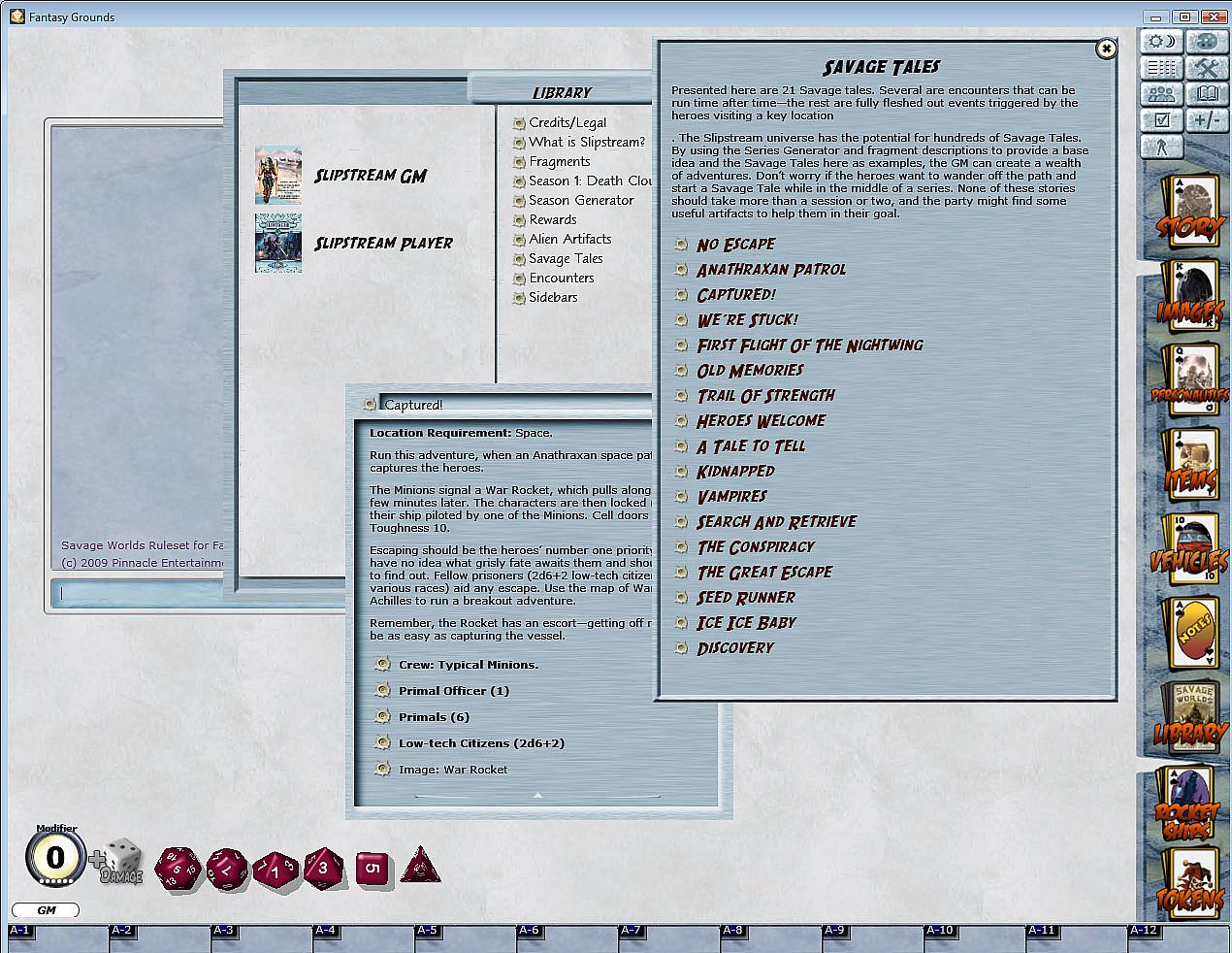This screenshot has height=953, width=1232.
Task: Open the Anathraxan Patrol tale
Action: click(771, 269)
